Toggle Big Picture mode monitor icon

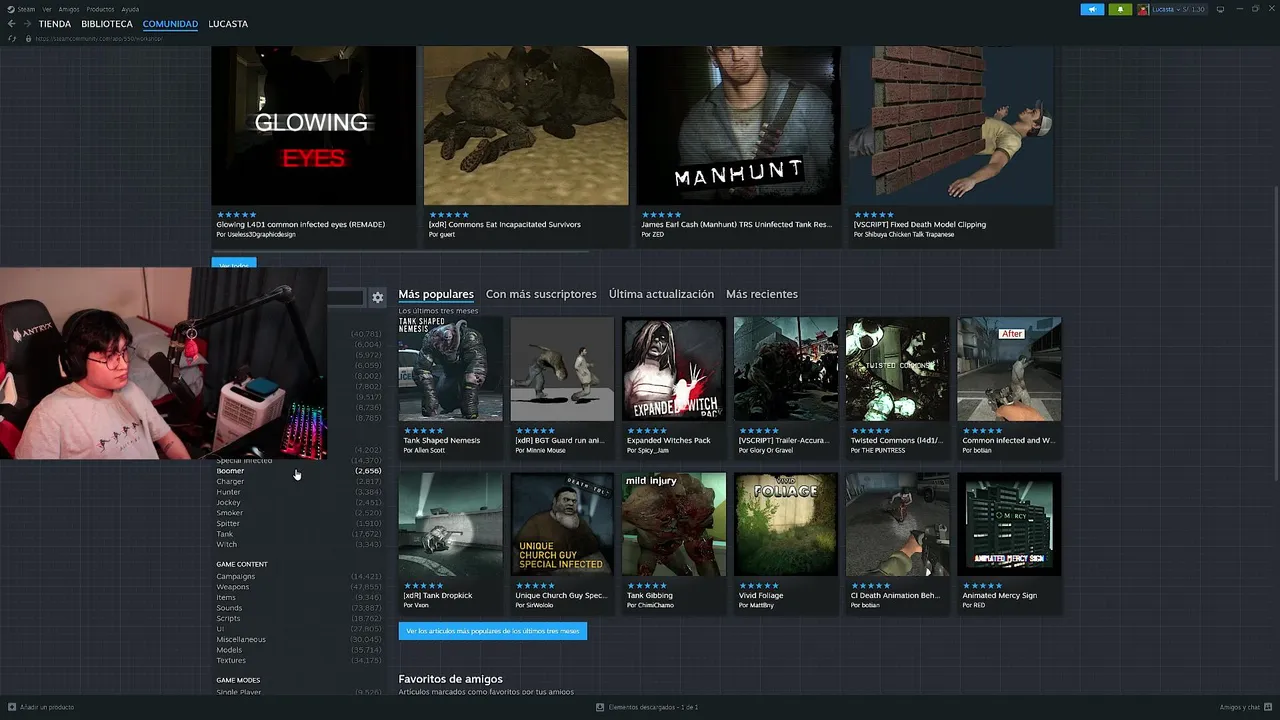[x=1220, y=9]
